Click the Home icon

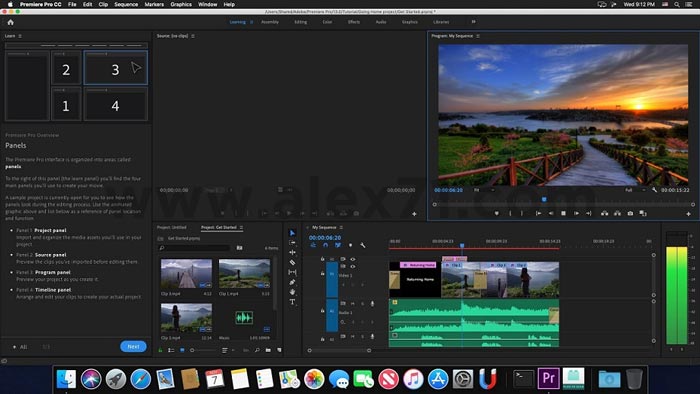[11, 22]
